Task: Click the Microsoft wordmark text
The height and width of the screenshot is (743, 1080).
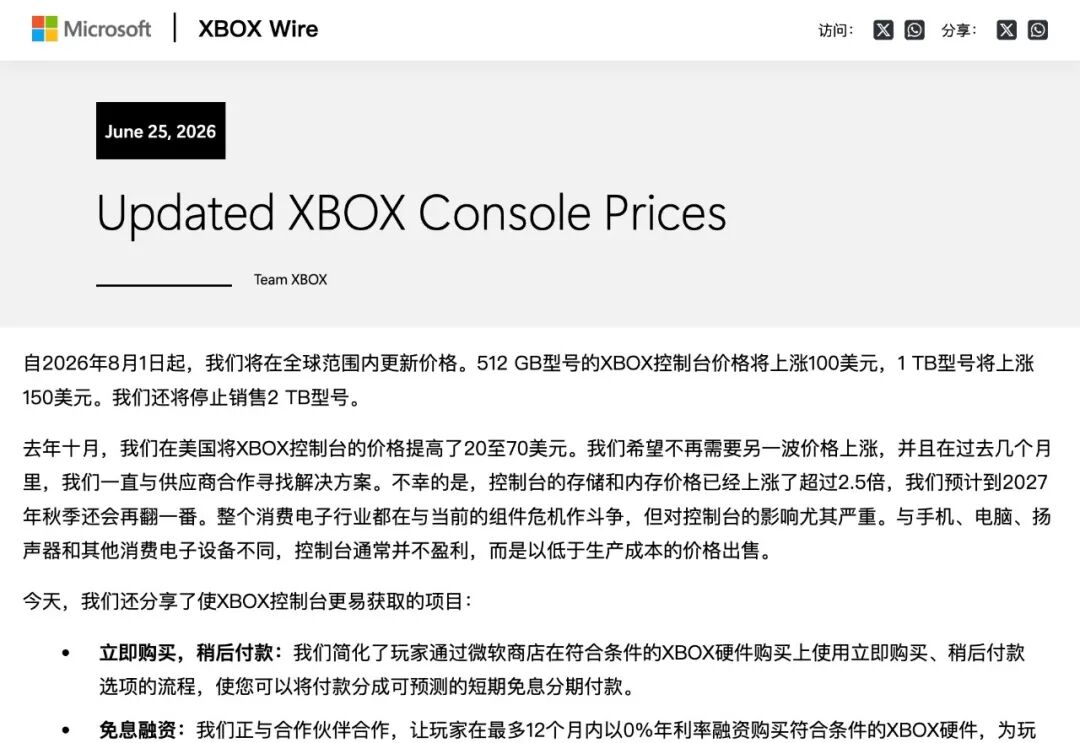Action: pyautogui.click(x=107, y=29)
